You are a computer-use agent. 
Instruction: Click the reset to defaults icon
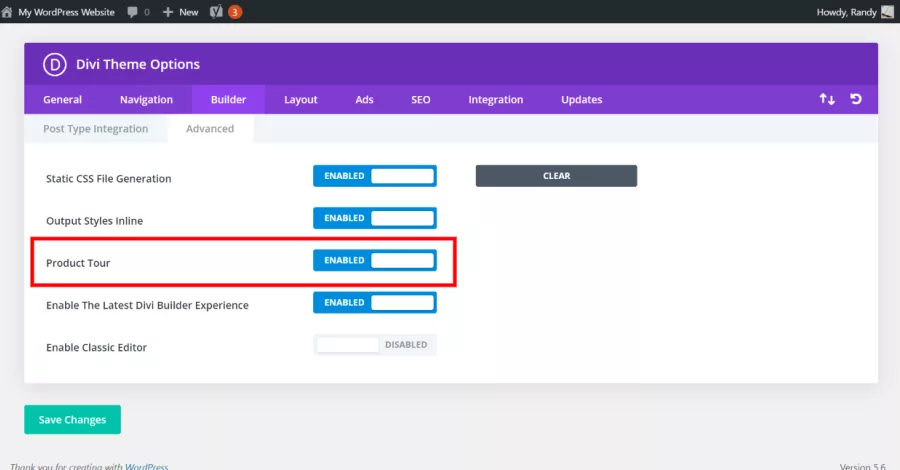pyautogui.click(x=856, y=99)
